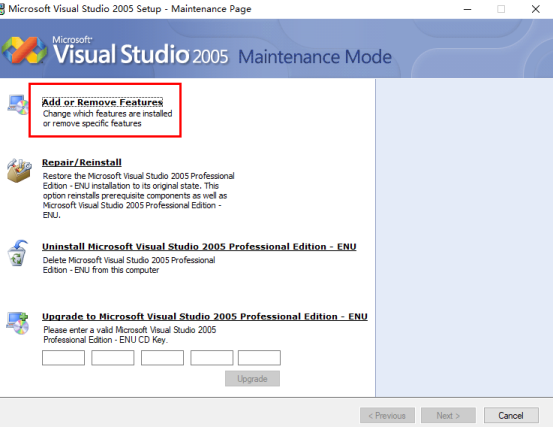Focus the third CD key input box
Image resolution: width=554 pixels, height=427 pixels.
pyautogui.click(x=162, y=358)
